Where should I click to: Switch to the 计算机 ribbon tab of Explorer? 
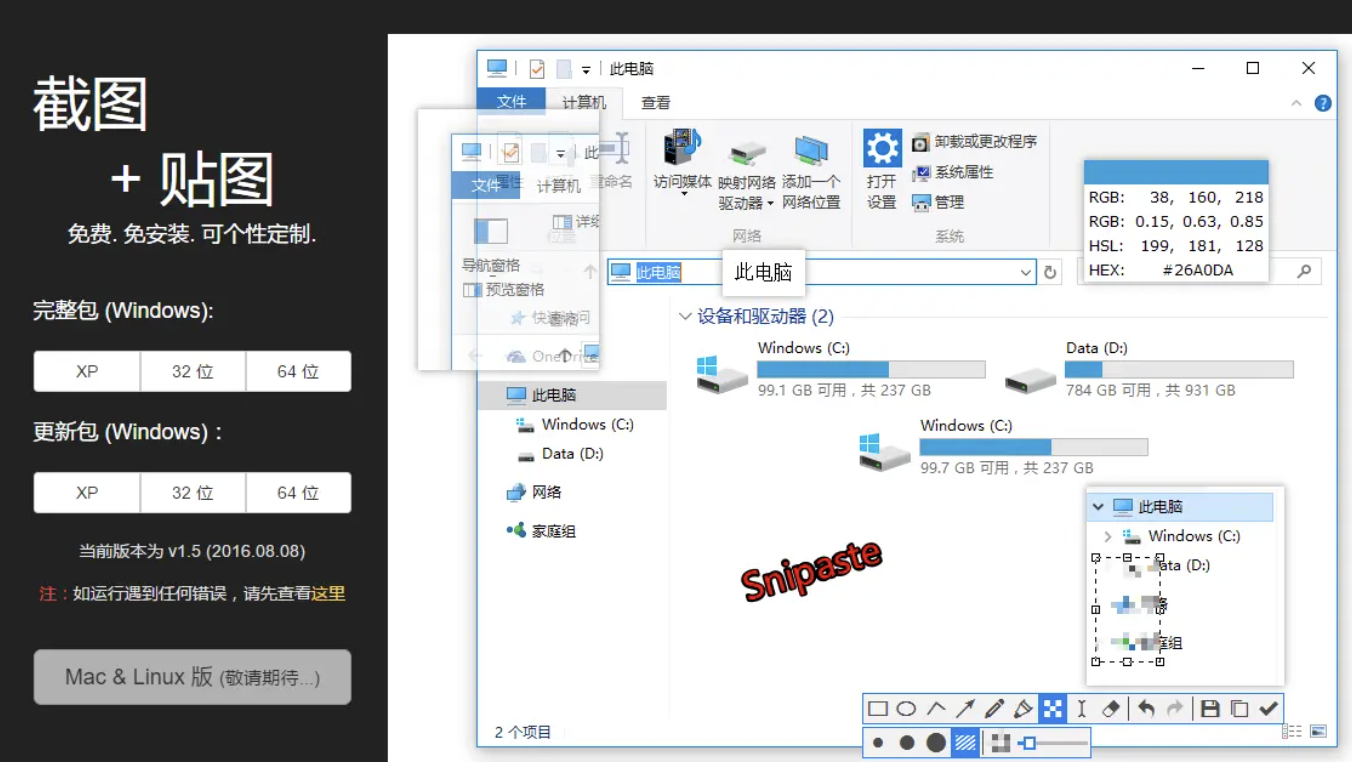[x=584, y=102]
